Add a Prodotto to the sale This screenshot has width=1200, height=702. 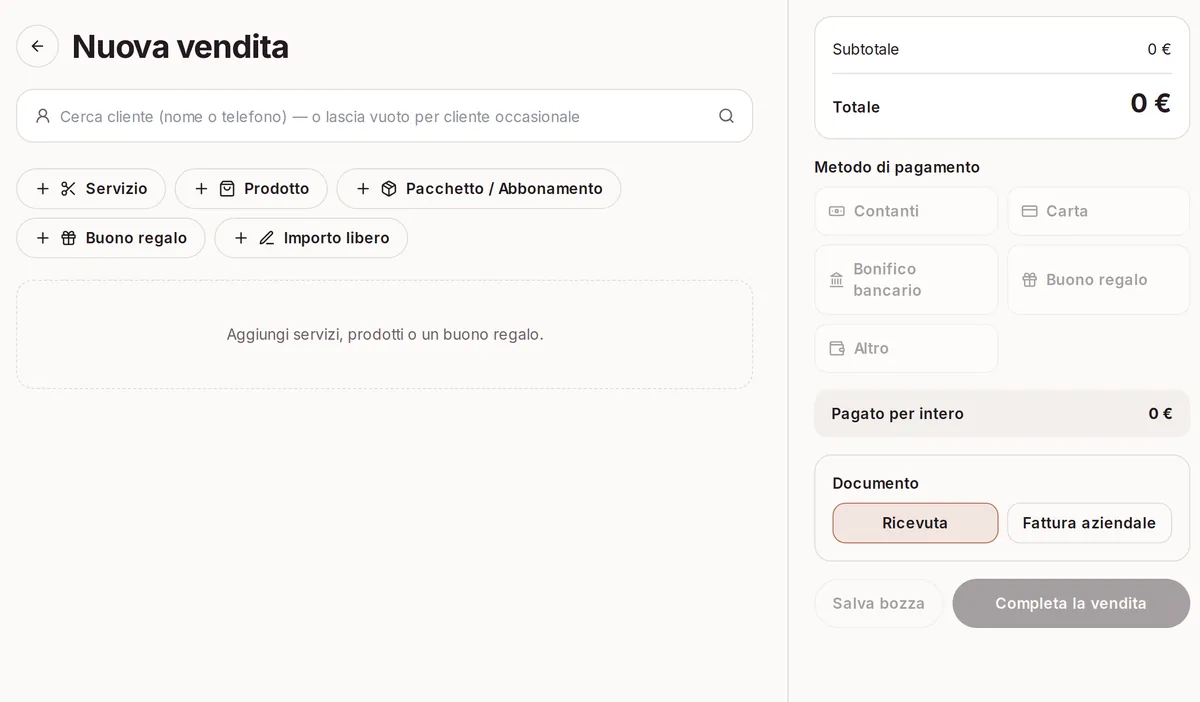point(251,188)
